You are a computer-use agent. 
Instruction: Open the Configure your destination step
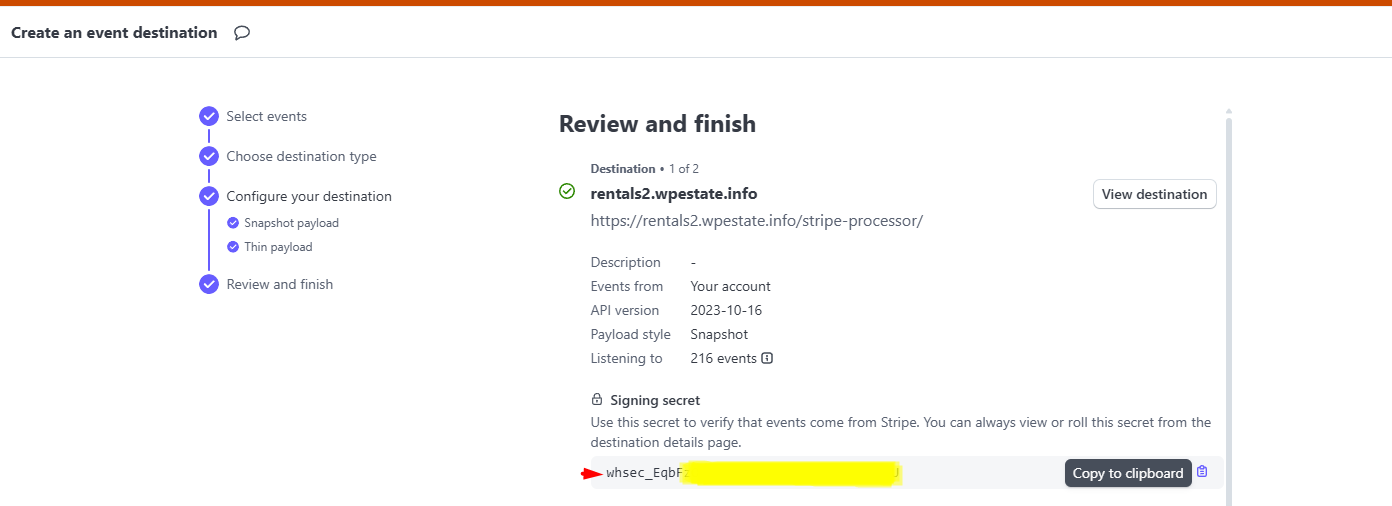tap(309, 196)
